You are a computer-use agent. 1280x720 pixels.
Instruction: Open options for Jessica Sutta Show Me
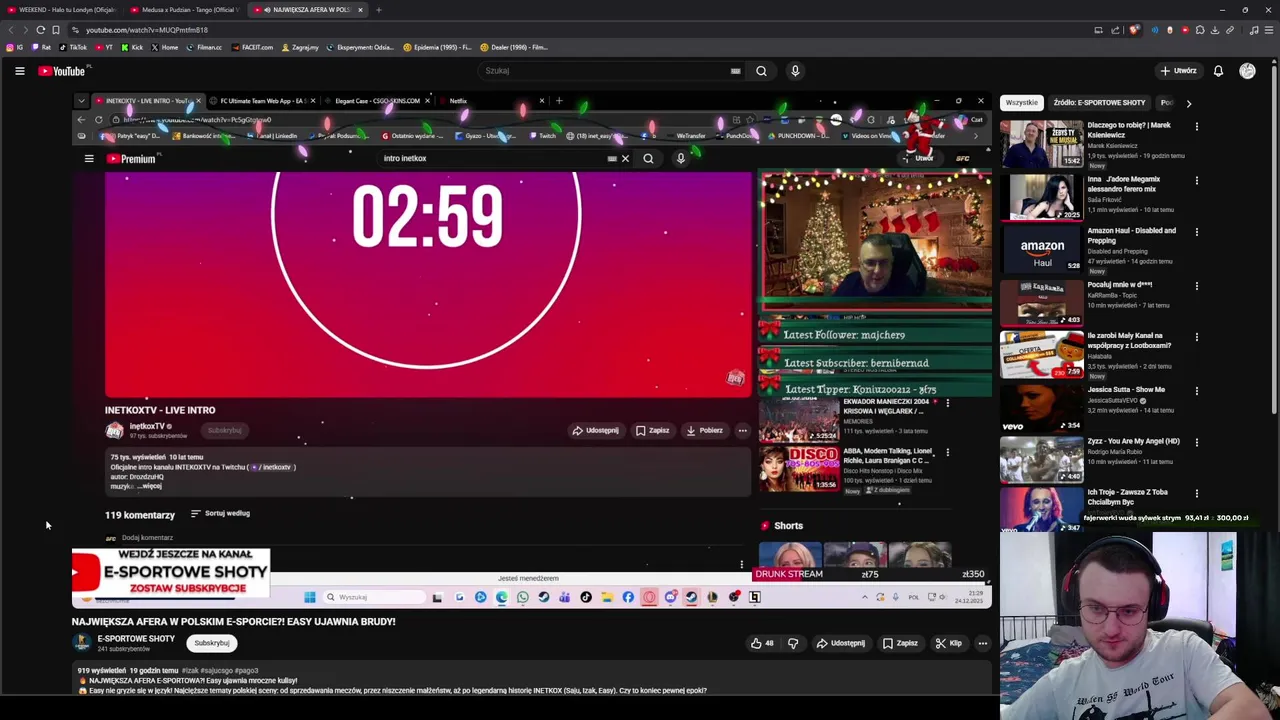tap(1196, 391)
